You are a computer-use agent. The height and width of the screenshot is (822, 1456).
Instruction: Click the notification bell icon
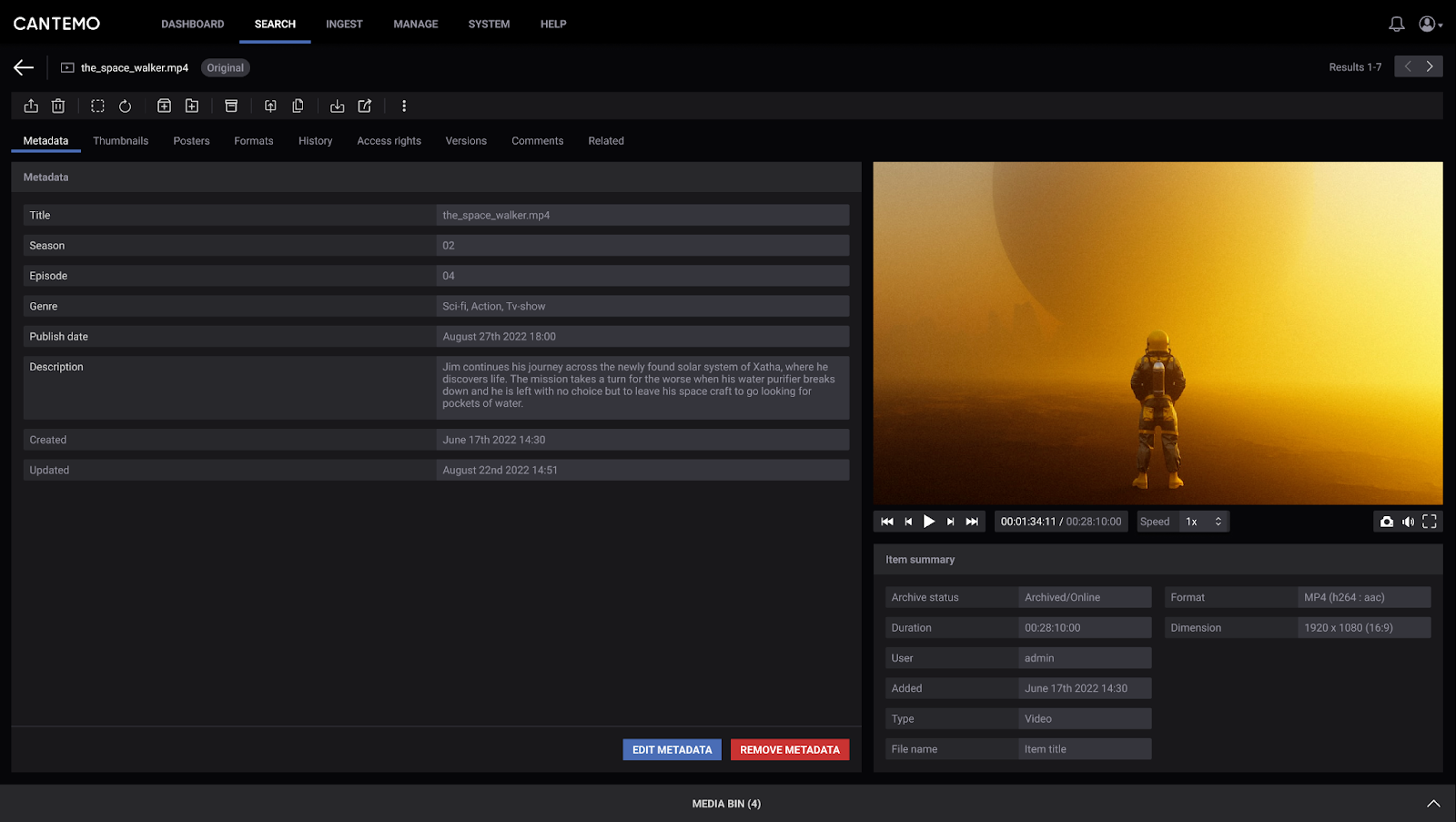(1397, 23)
